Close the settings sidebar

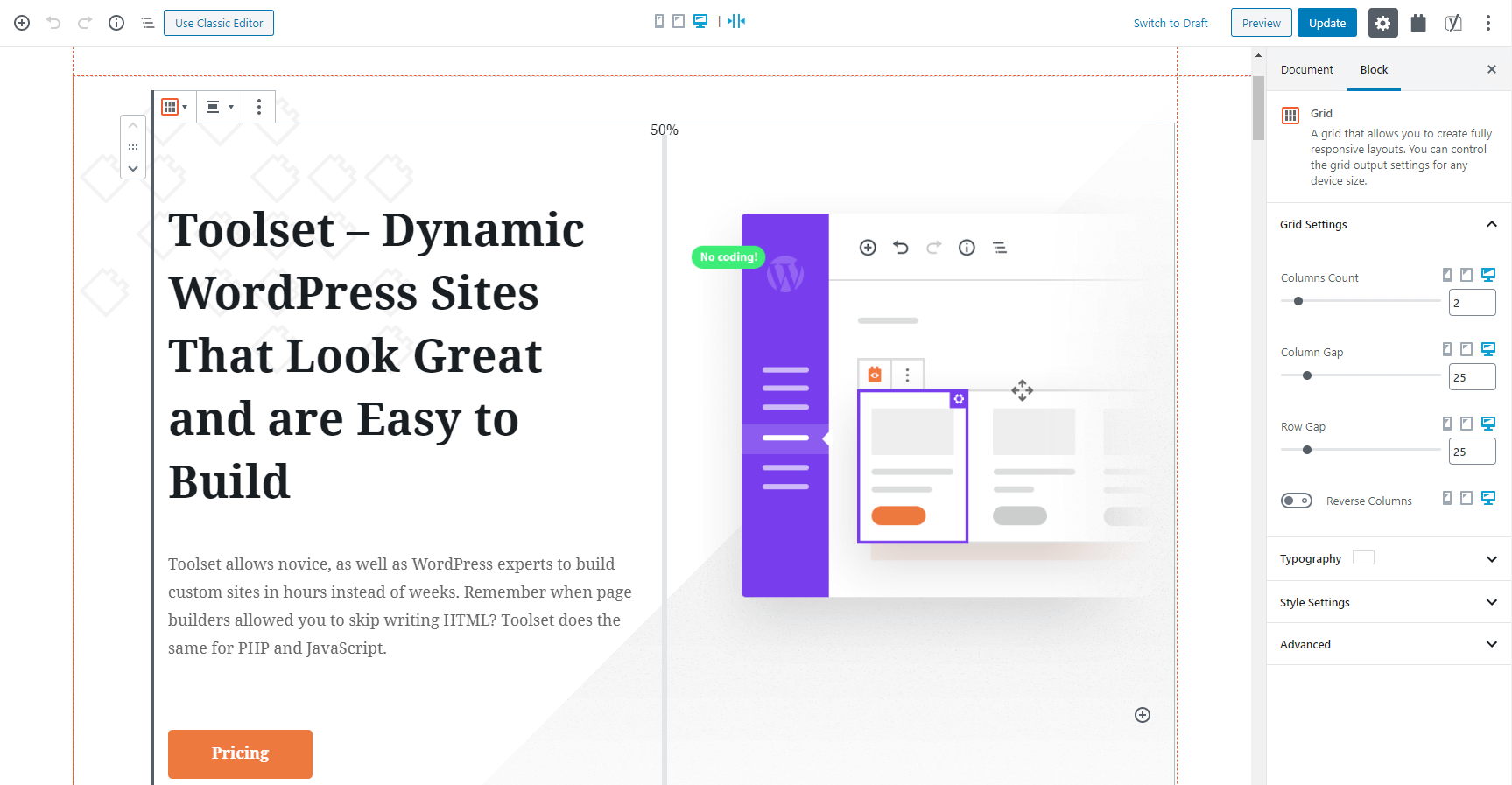pyautogui.click(x=1492, y=69)
